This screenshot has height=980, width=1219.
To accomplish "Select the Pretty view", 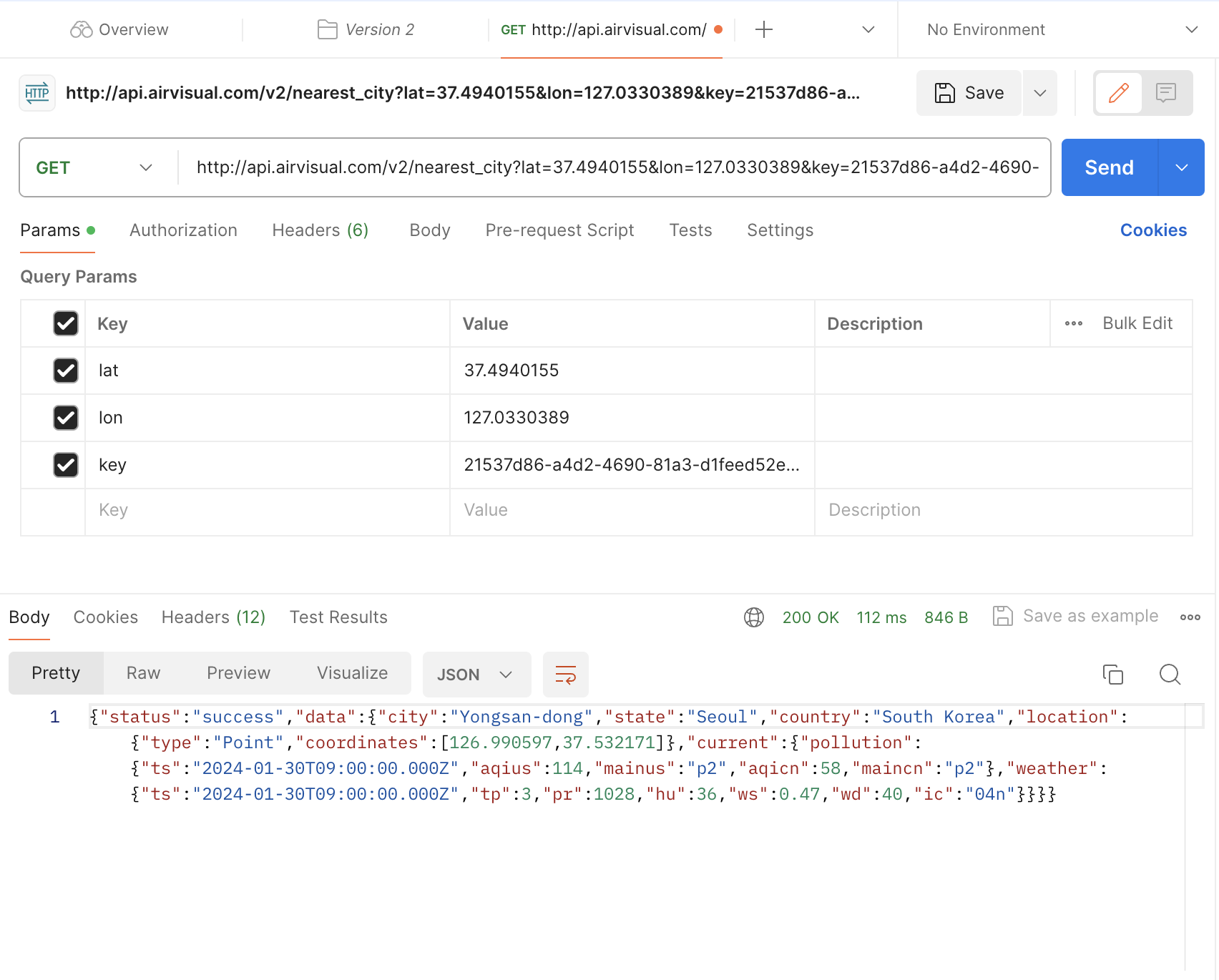I will (56, 673).
